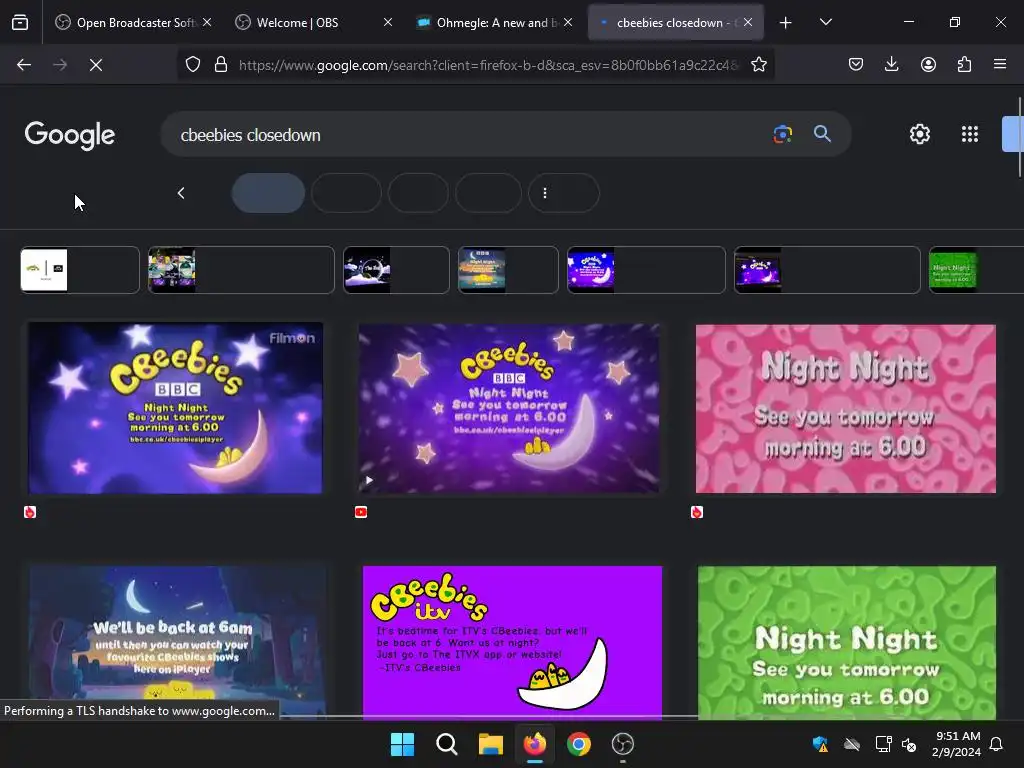Click source icon under the pink image
This screenshot has height=768, width=1024.
[x=697, y=512]
